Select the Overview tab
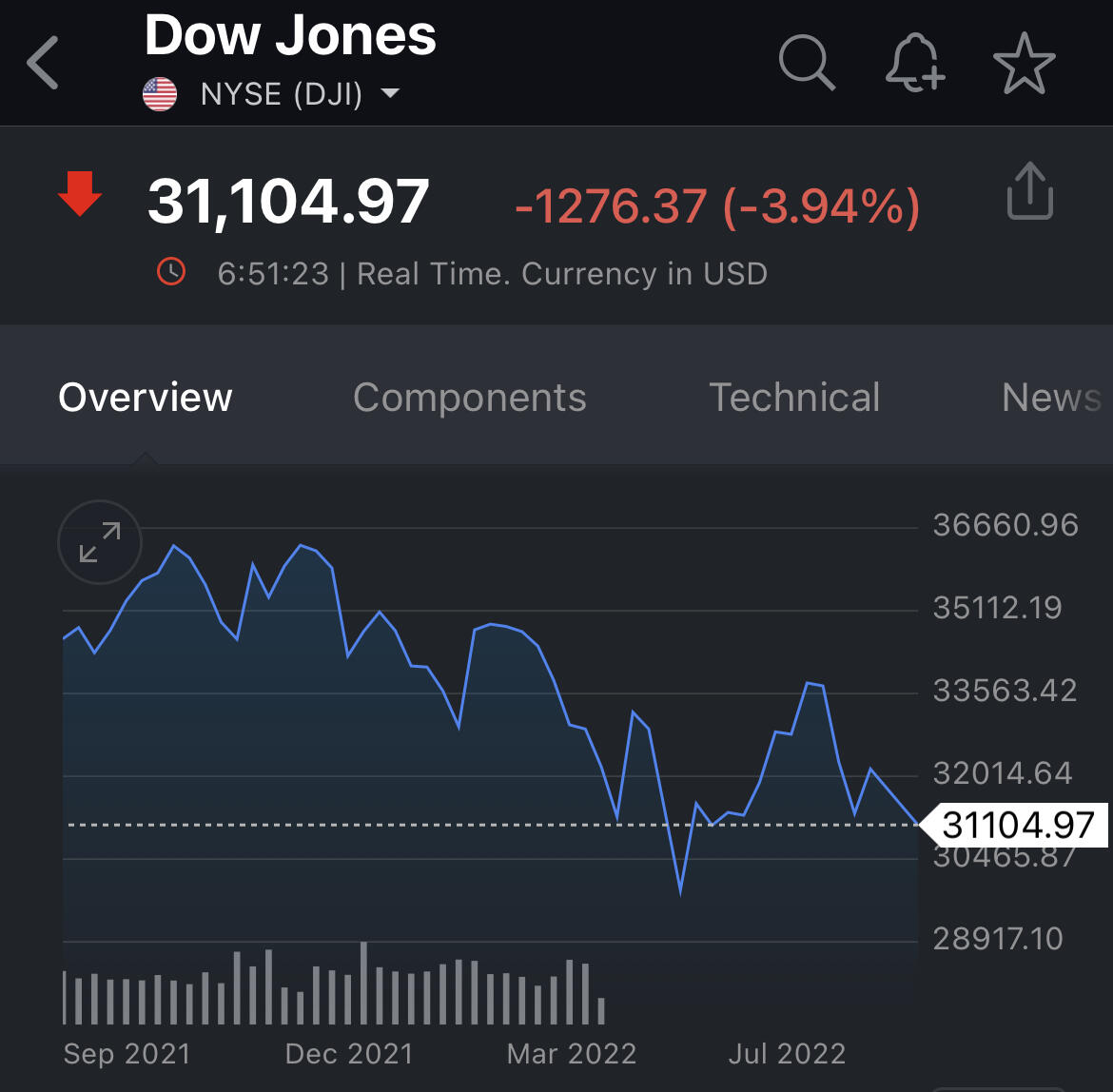This screenshot has width=1113, height=1092. pyautogui.click(x=146, y=398)
